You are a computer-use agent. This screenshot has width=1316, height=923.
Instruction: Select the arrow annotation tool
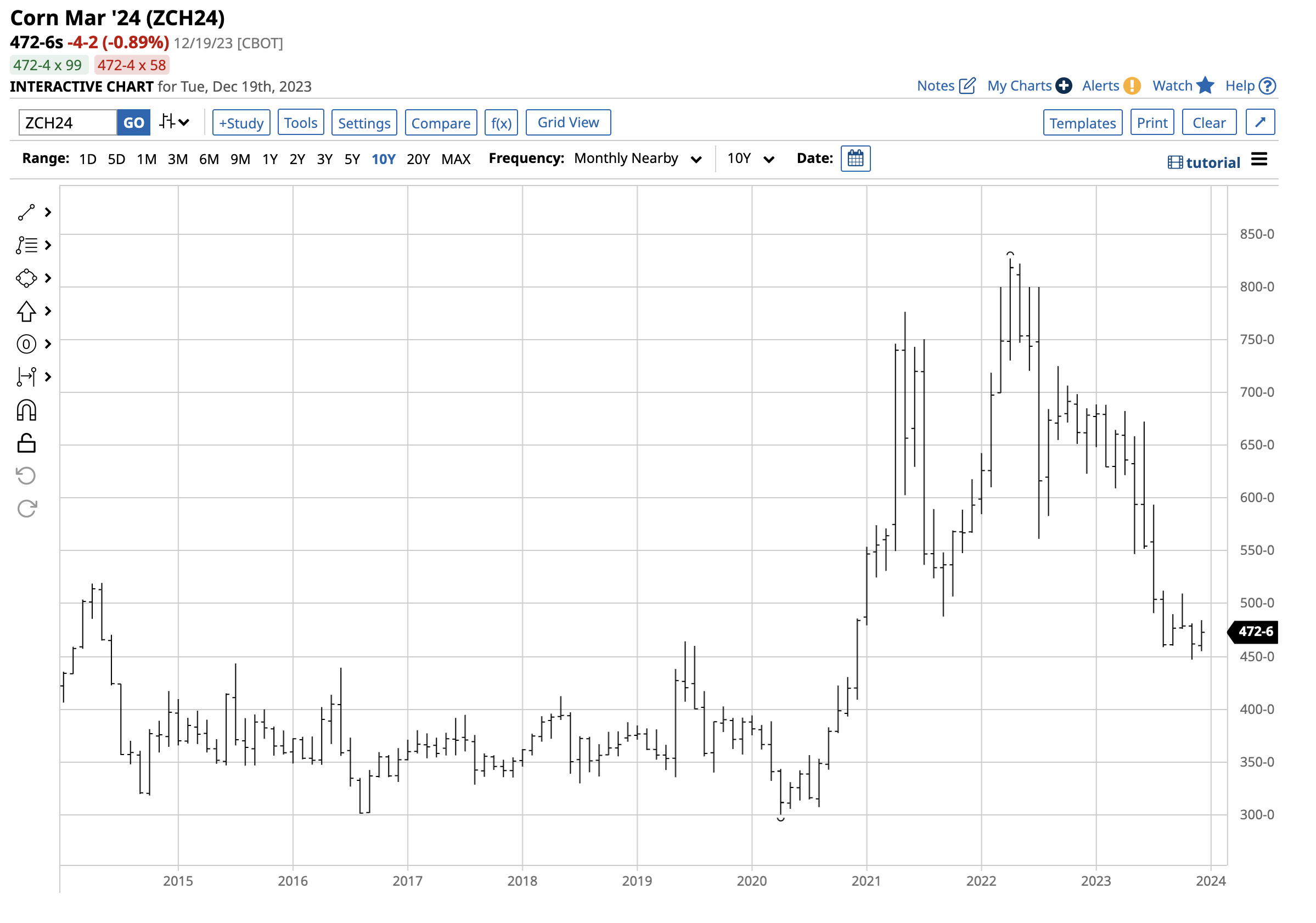(x=26, y=311)
